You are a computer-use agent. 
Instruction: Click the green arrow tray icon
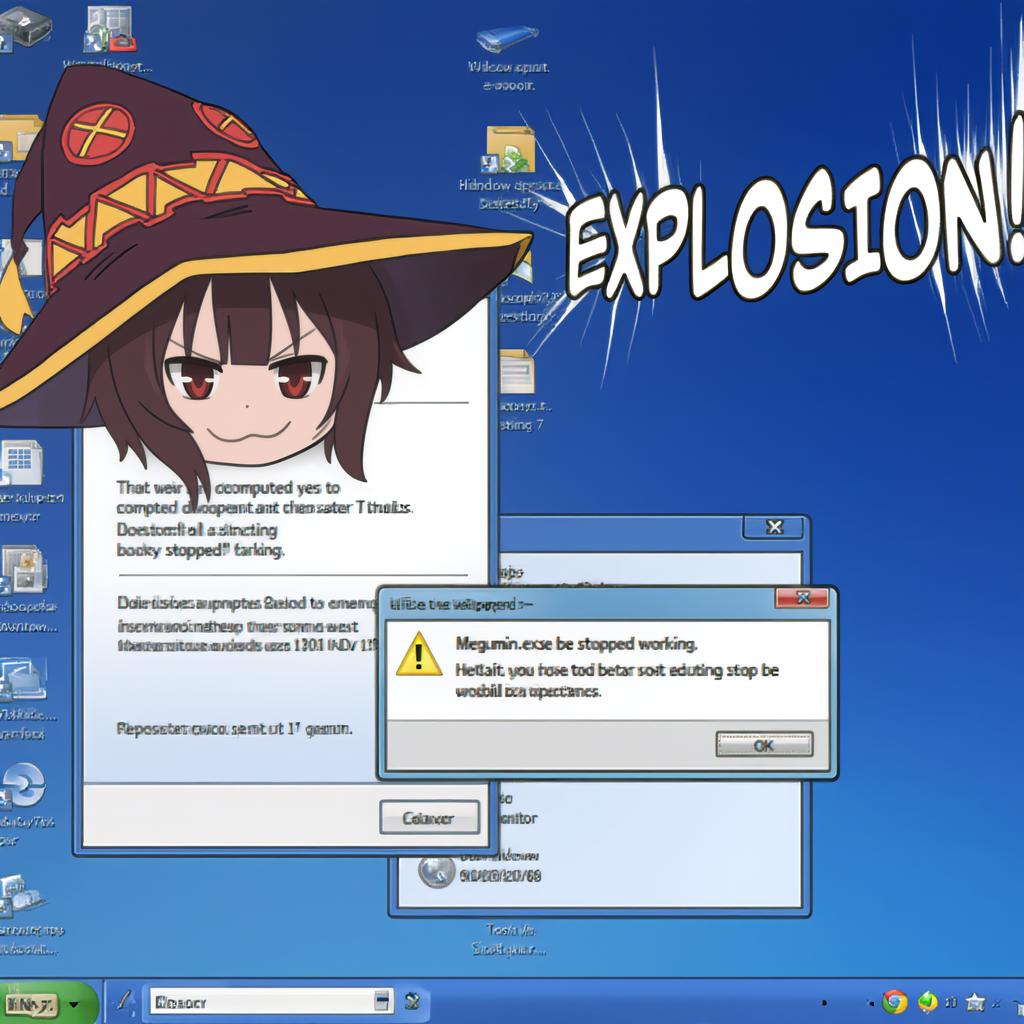(927, 1002)
